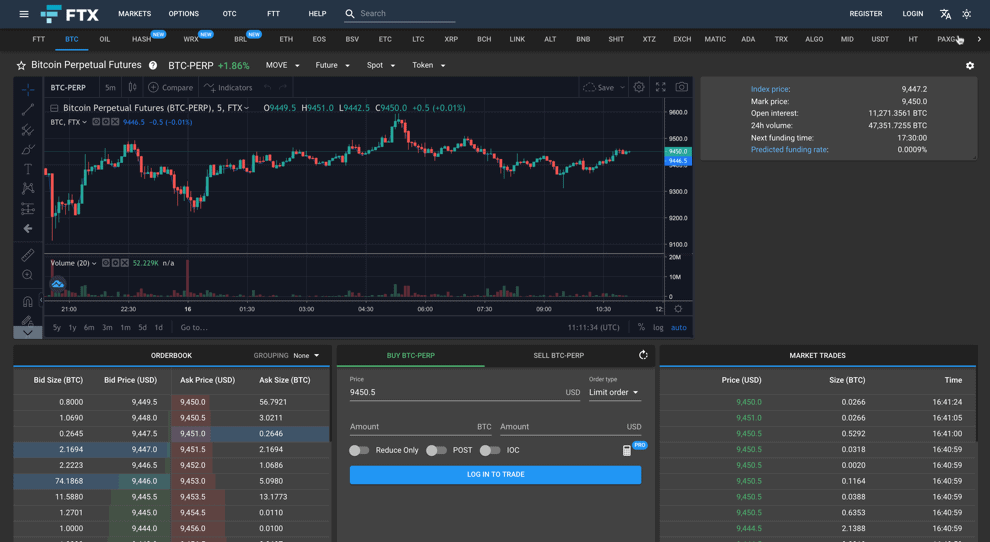Screen dimensions: 990x542
Task: Select the zoom-in tool
Action: point(28,275)
